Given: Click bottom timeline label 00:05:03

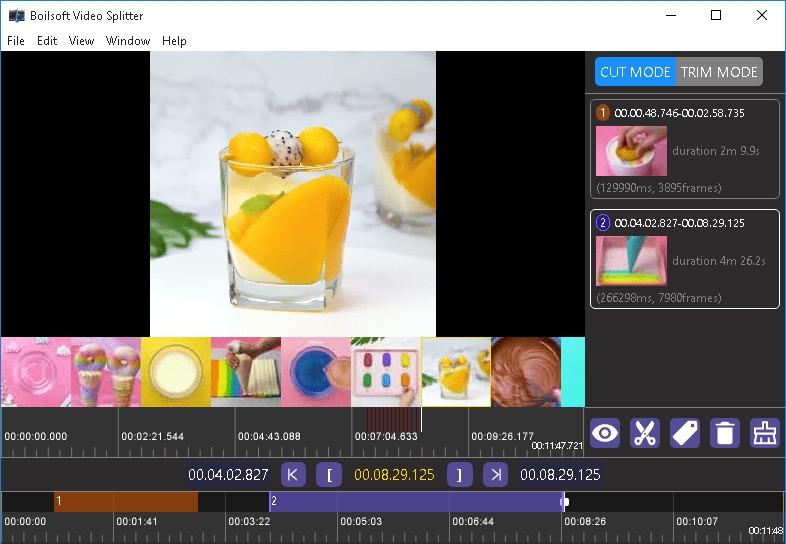Looking at the screenshot, I should 361,521.
